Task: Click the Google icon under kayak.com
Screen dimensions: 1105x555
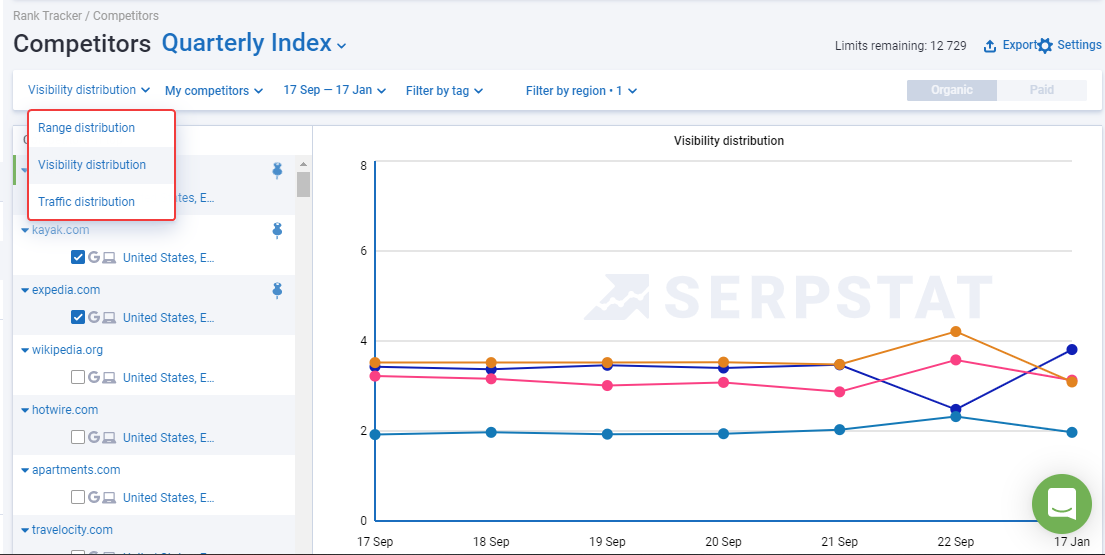Action: 94,258
